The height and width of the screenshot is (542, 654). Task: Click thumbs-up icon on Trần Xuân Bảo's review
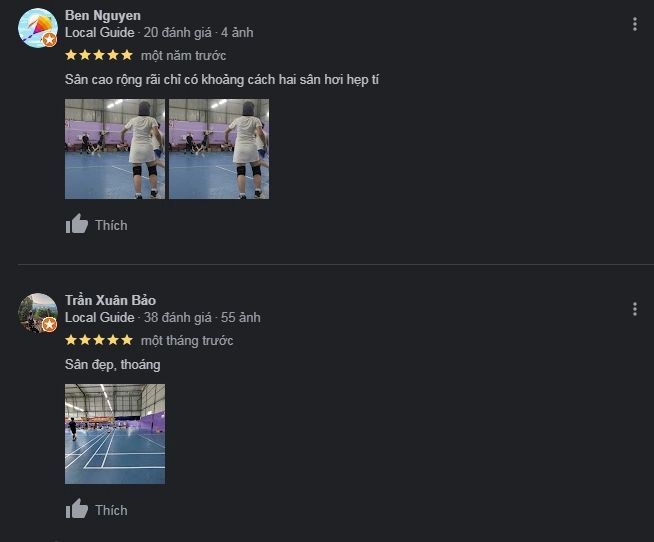[77, 509]
